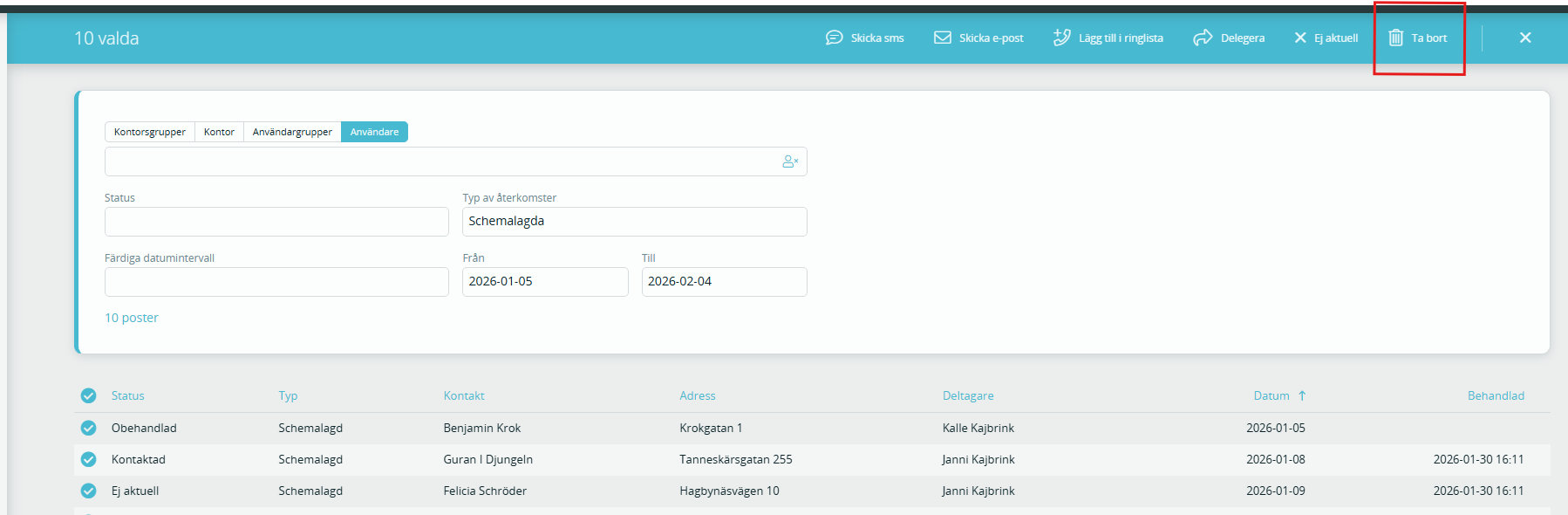Click date 2026-01-08 in table

coord(1276,459)
